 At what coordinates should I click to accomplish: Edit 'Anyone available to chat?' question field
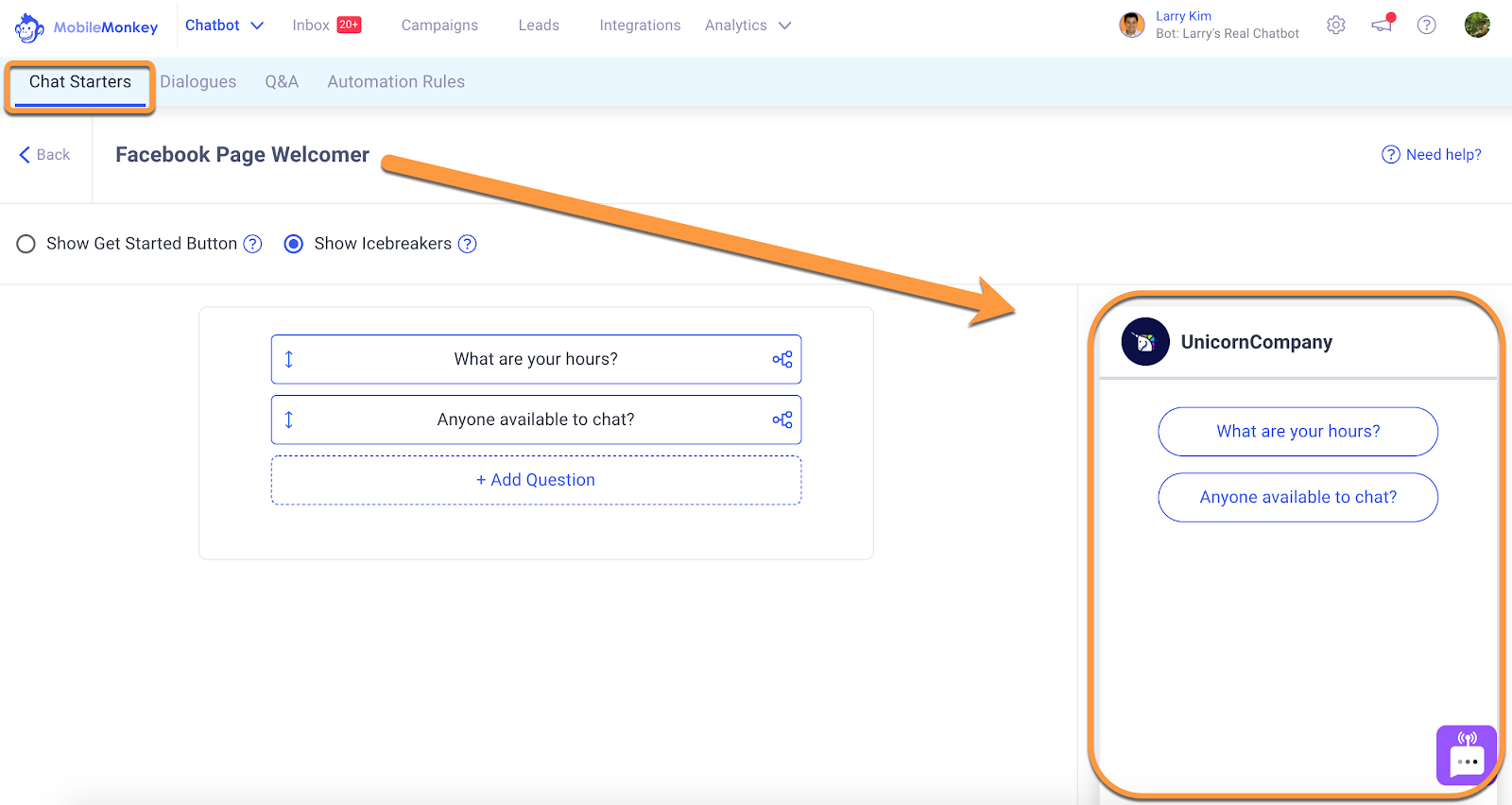tap(536, 420)
